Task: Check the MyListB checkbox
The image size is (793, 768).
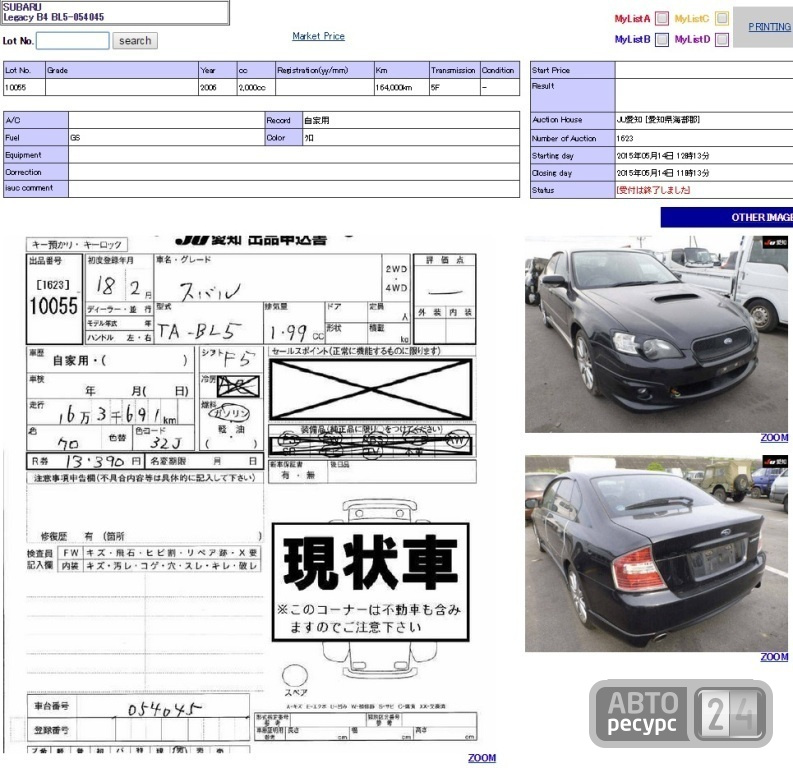Action: [662, 39]
